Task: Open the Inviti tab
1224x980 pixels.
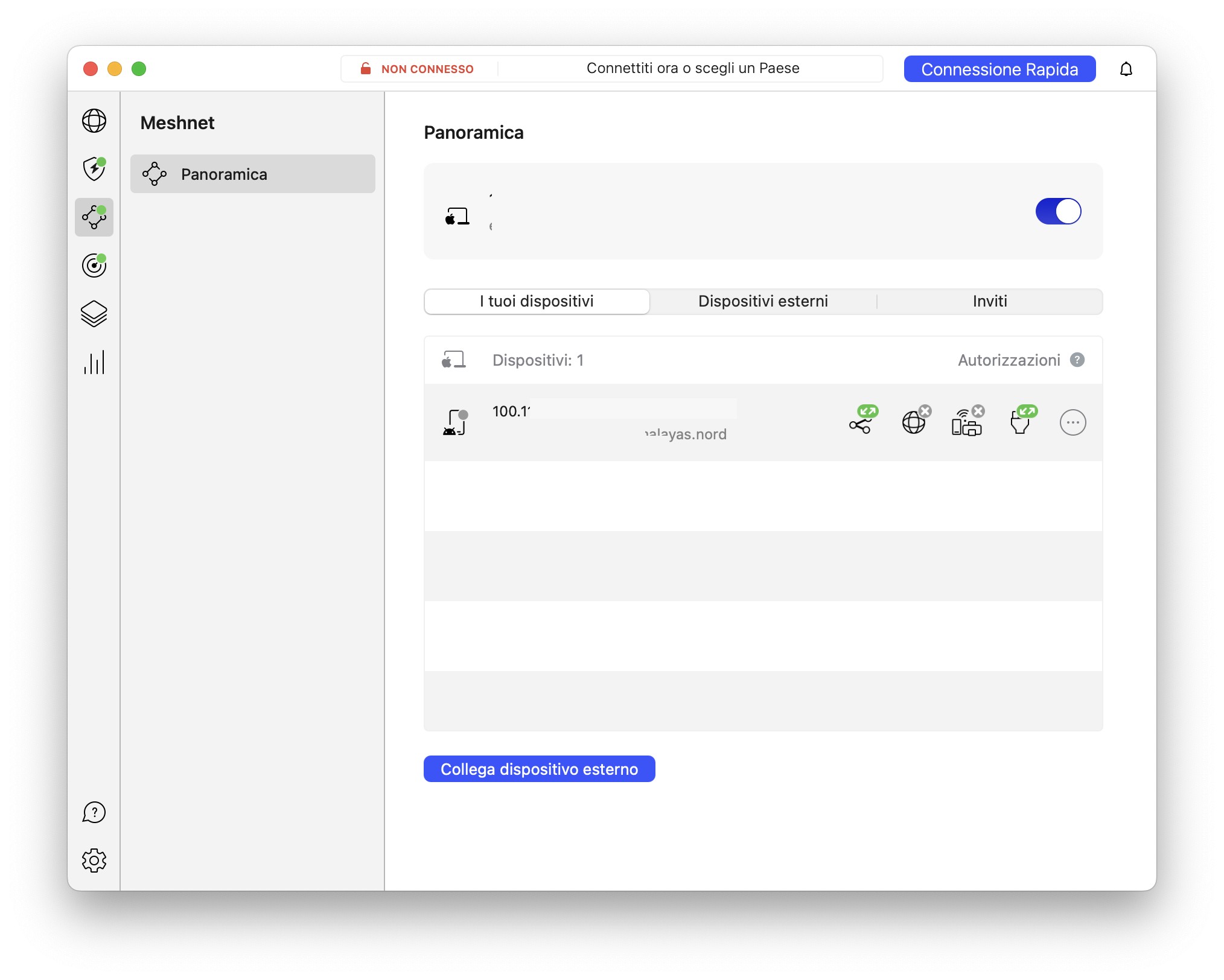Action: point(990,301)
